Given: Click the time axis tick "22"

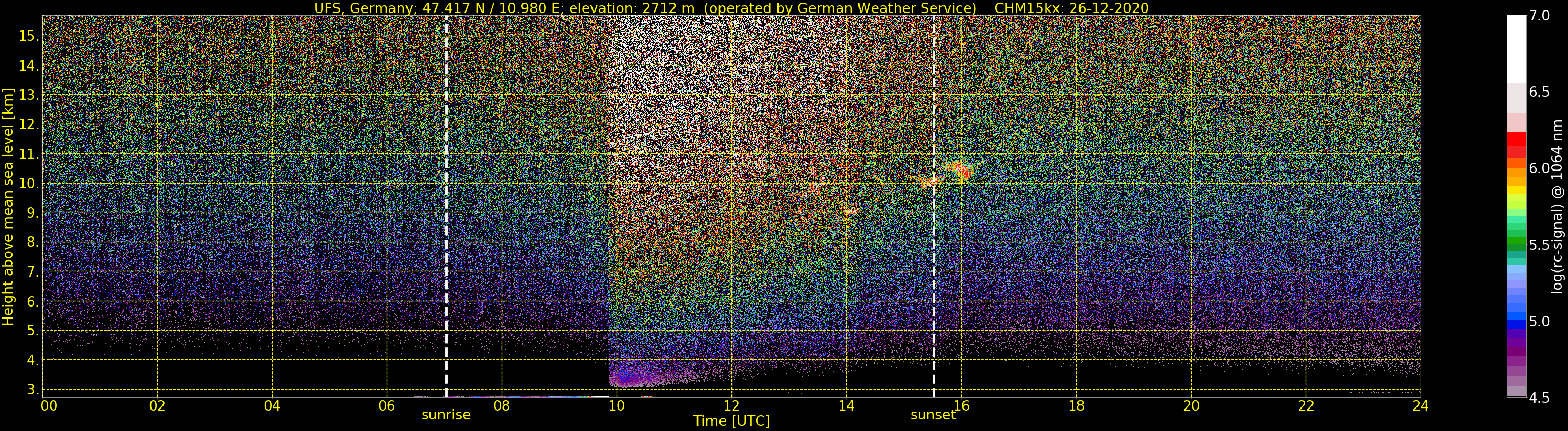Looking at the screenshot, I should [x=1306, y=406].
